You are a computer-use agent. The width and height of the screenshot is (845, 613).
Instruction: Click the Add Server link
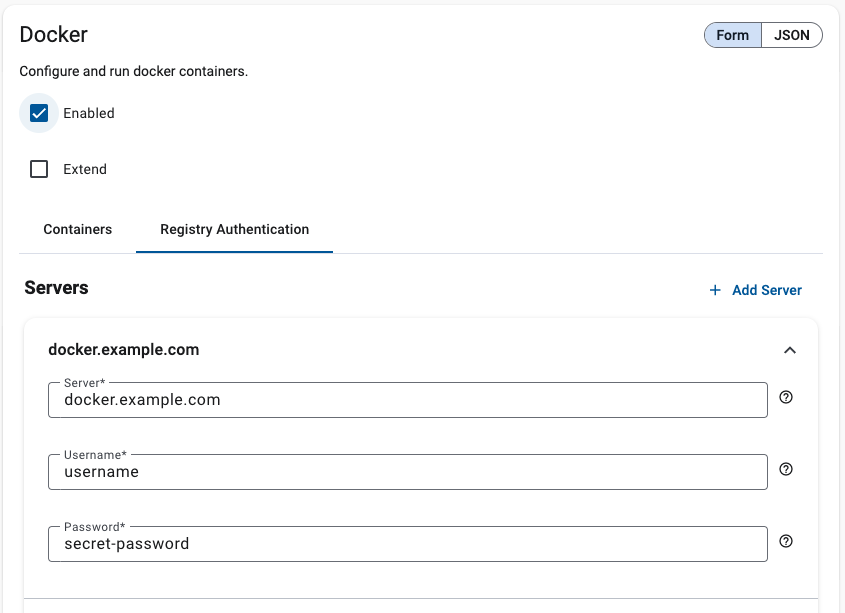(x=766, y=290)
